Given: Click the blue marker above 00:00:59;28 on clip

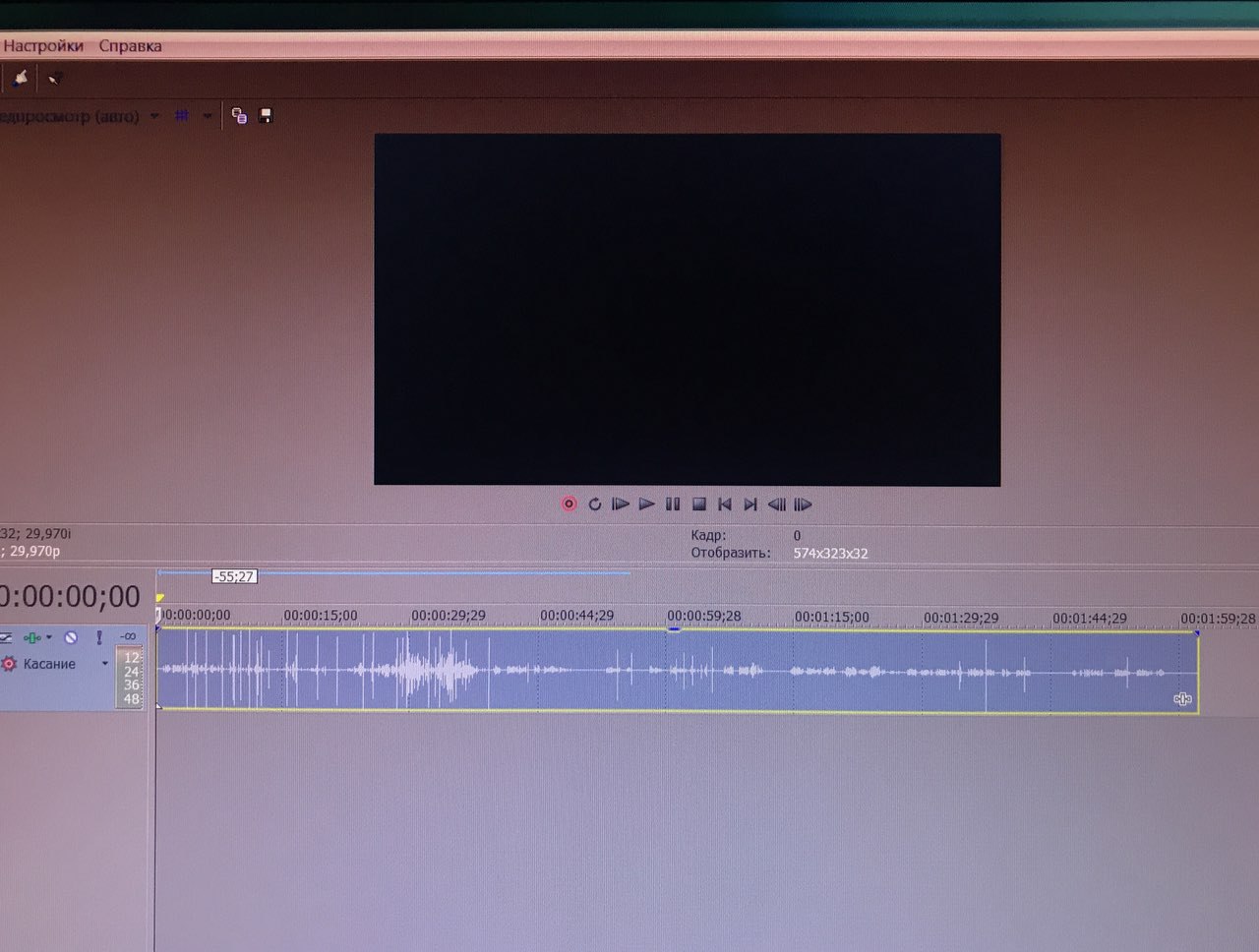Looking at the screenshot, I should pos(674,628).
